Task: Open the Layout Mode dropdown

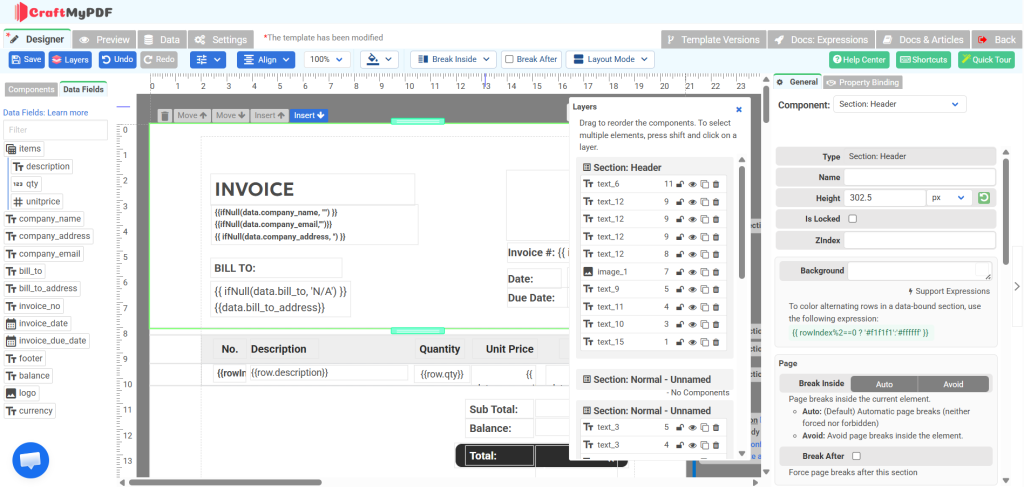Action: [x=610, y=59]
